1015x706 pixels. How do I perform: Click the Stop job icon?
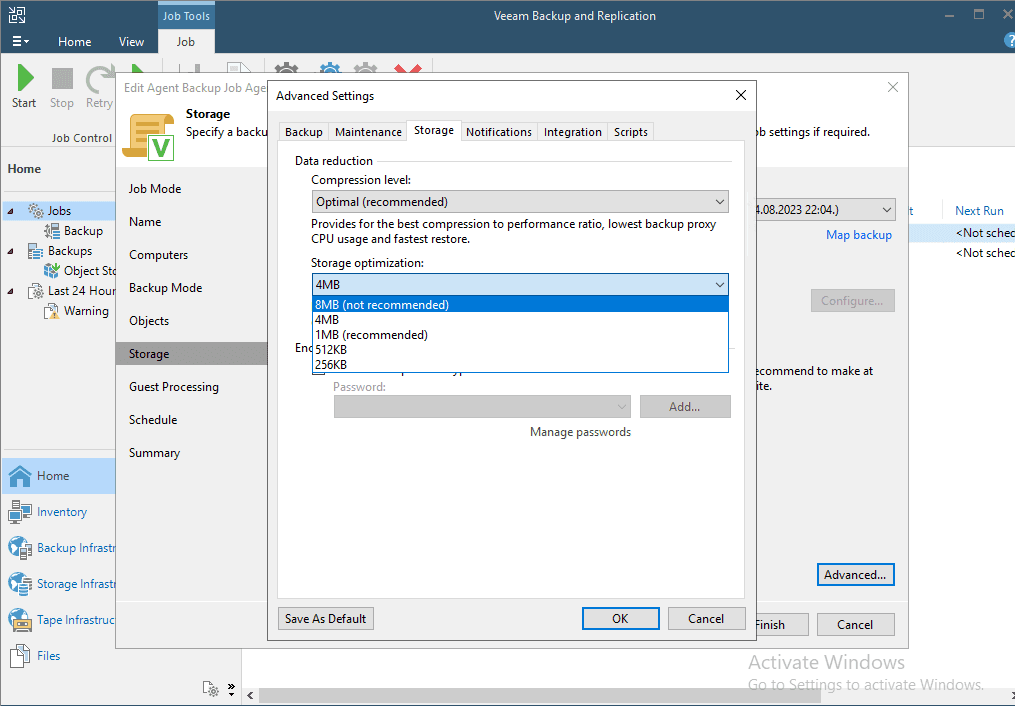pos(62,79)
